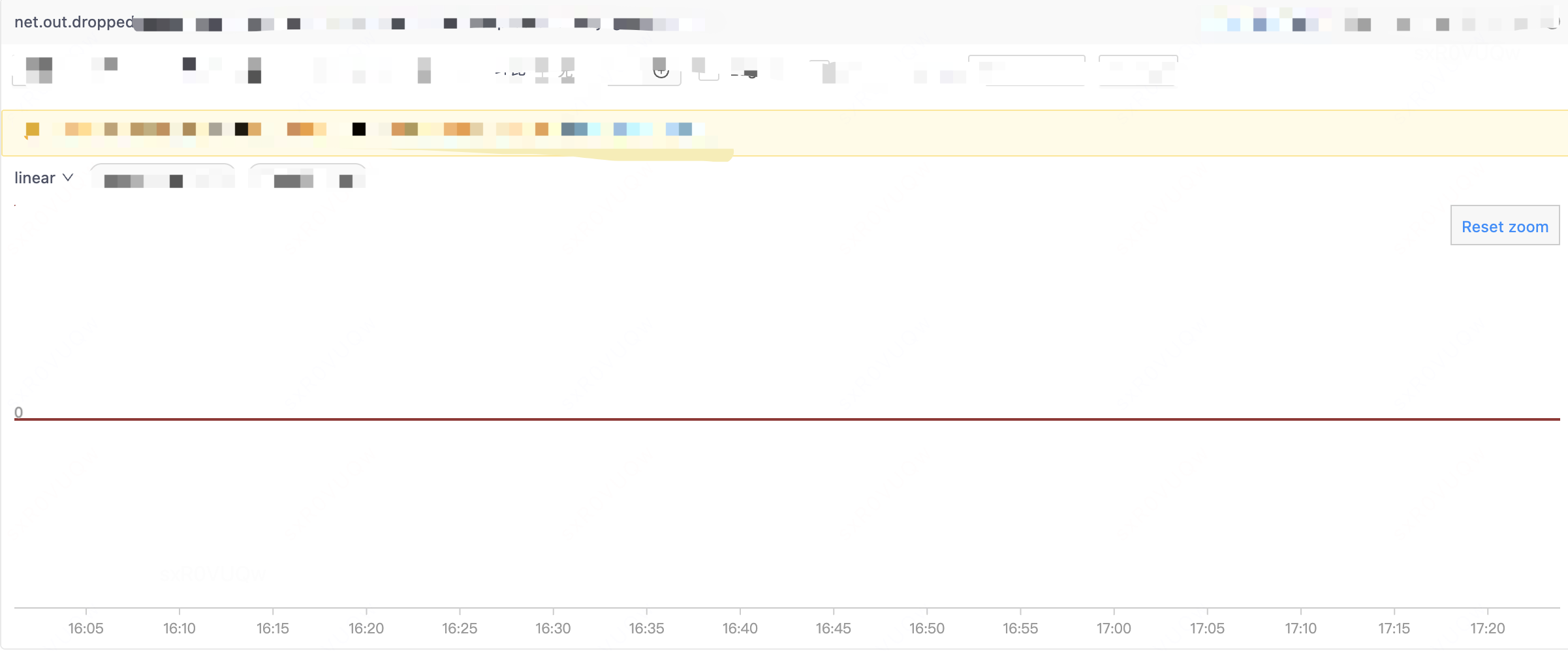Click the net.out.dropped chart title

(74, 22)
